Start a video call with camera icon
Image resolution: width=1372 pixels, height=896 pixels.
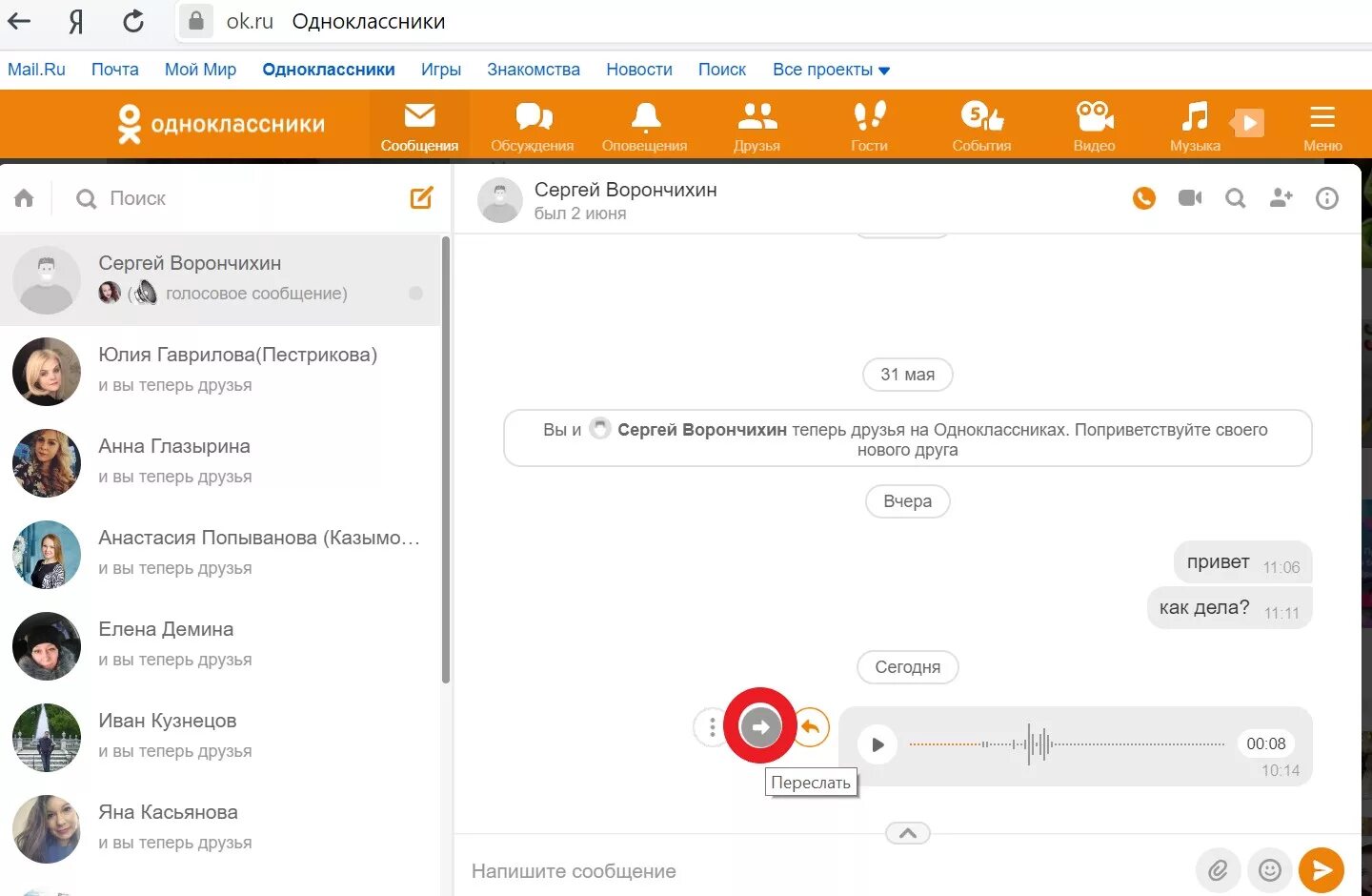click(x=1190, y=198)
